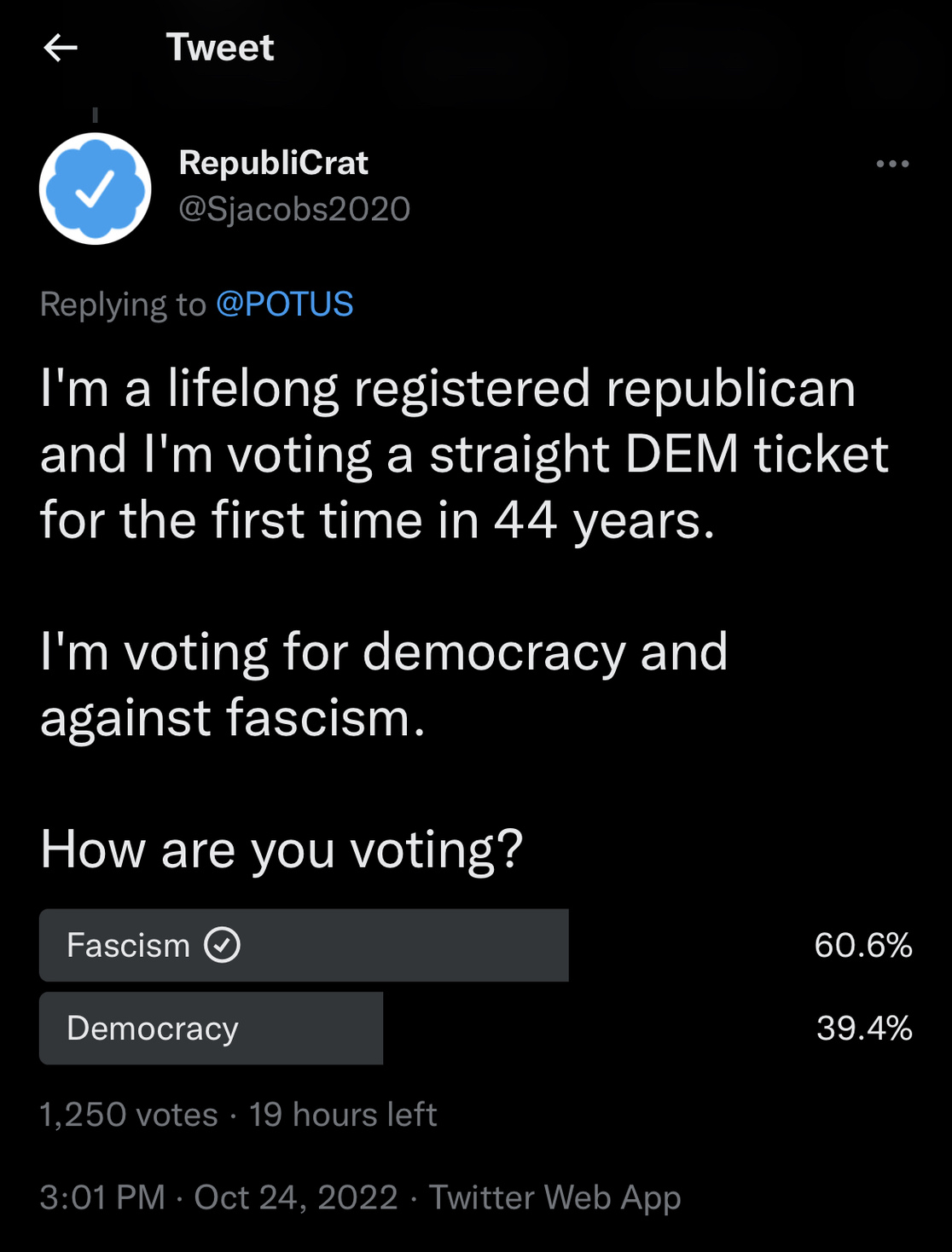Click the RepubliCrat display name

(x=273, y=163)
